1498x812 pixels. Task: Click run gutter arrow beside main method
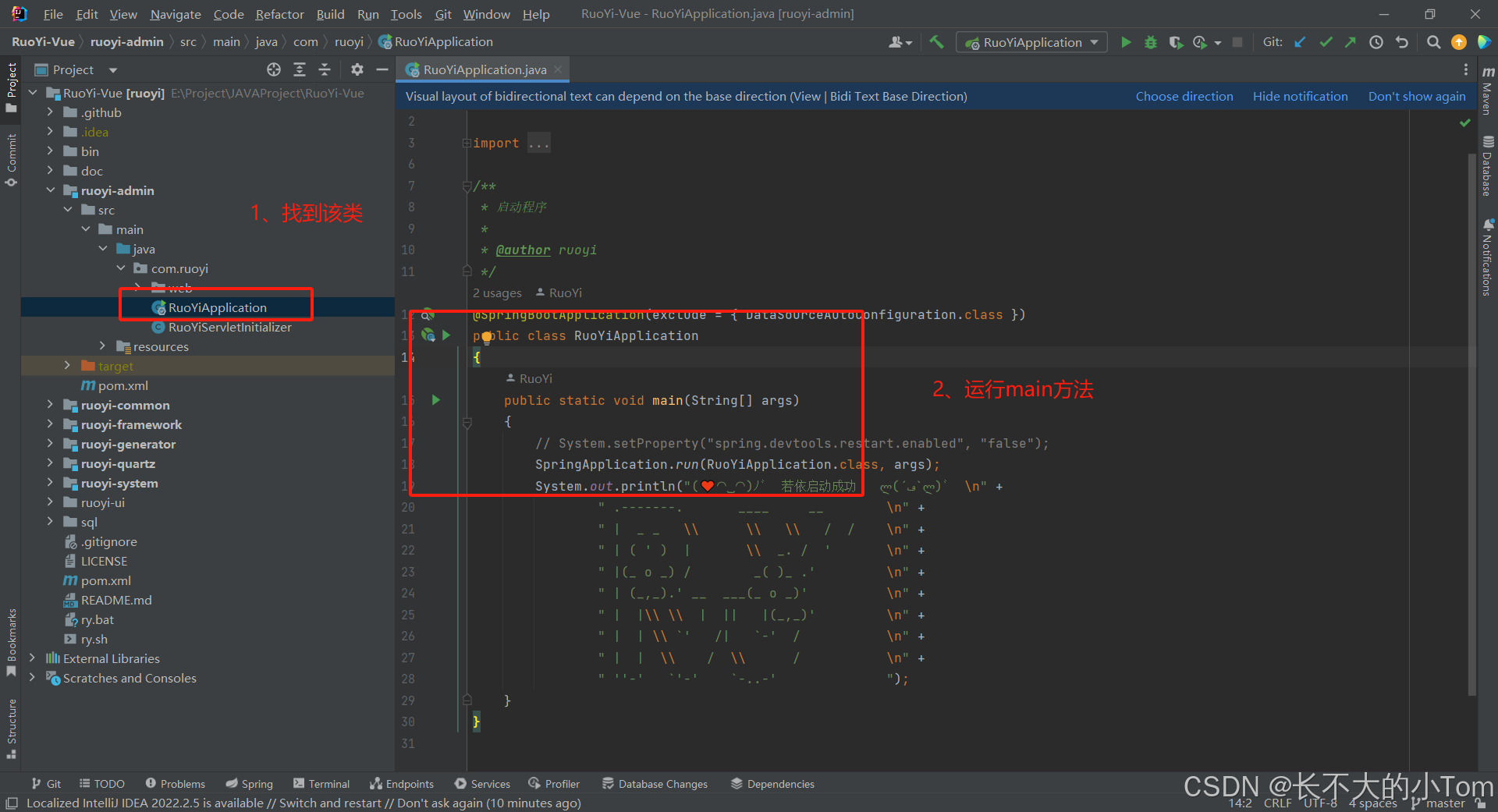click(436, 400)
